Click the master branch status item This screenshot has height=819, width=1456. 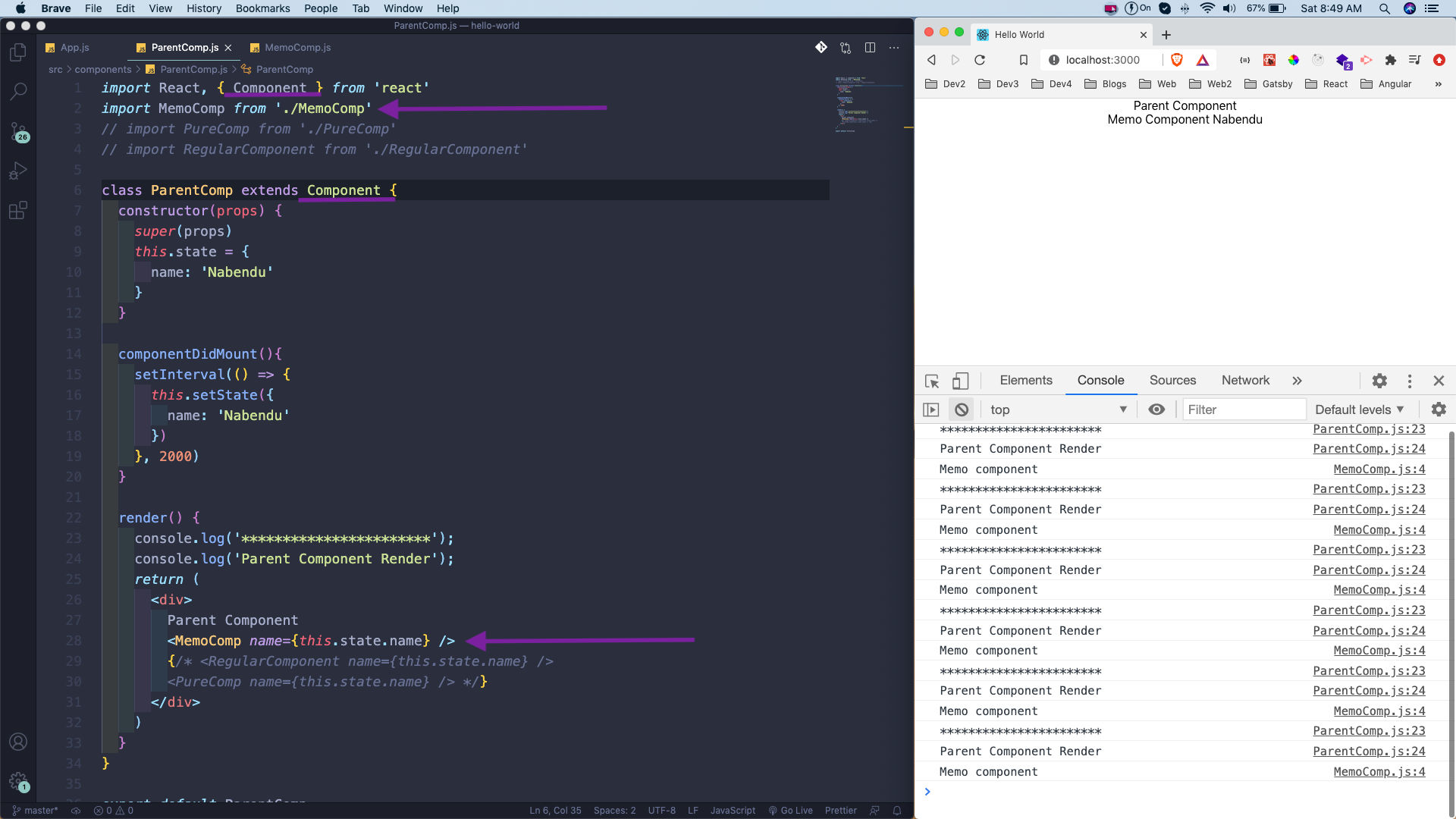36,811
